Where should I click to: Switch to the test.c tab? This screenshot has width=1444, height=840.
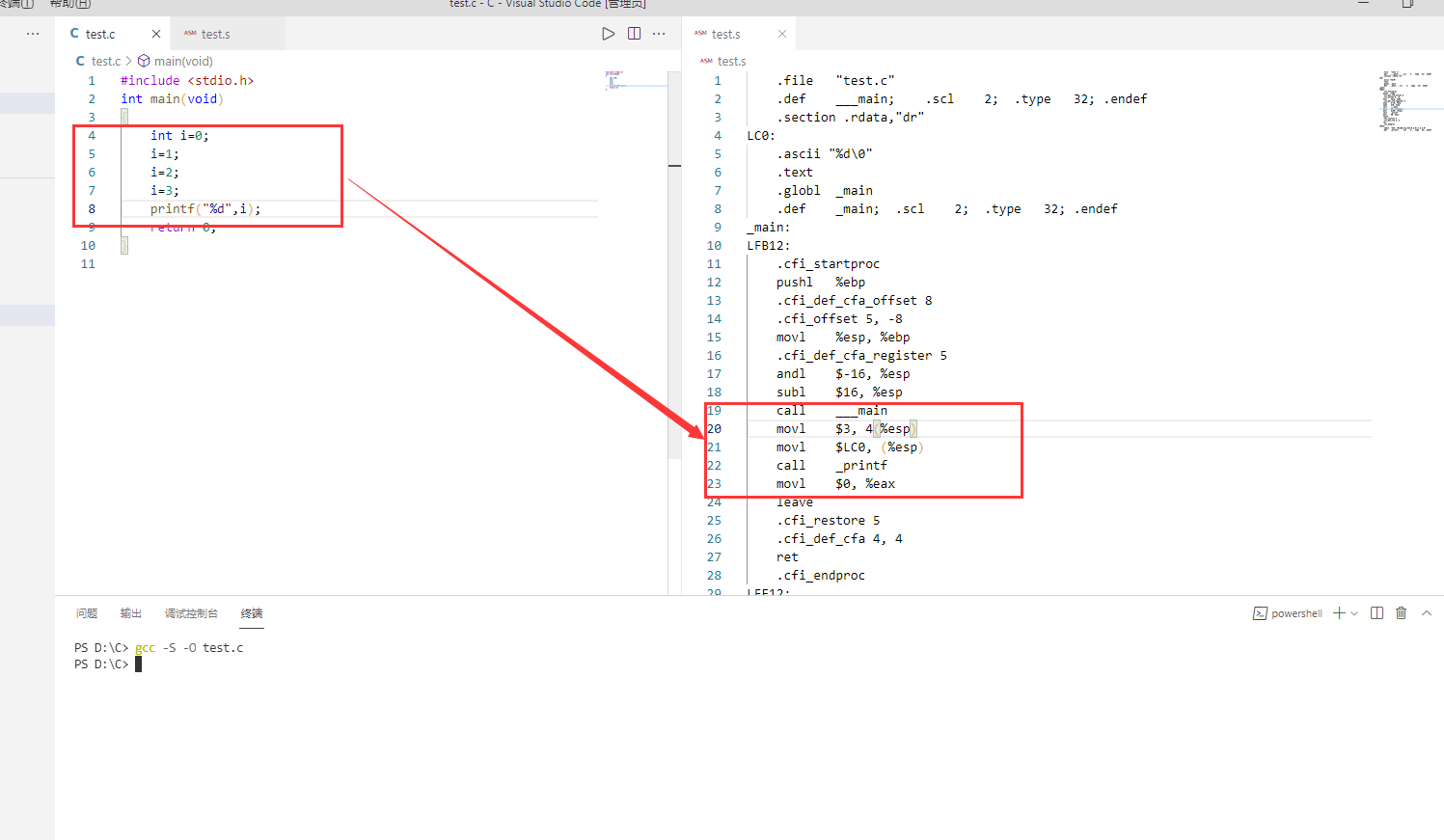[x=100, y=34]
